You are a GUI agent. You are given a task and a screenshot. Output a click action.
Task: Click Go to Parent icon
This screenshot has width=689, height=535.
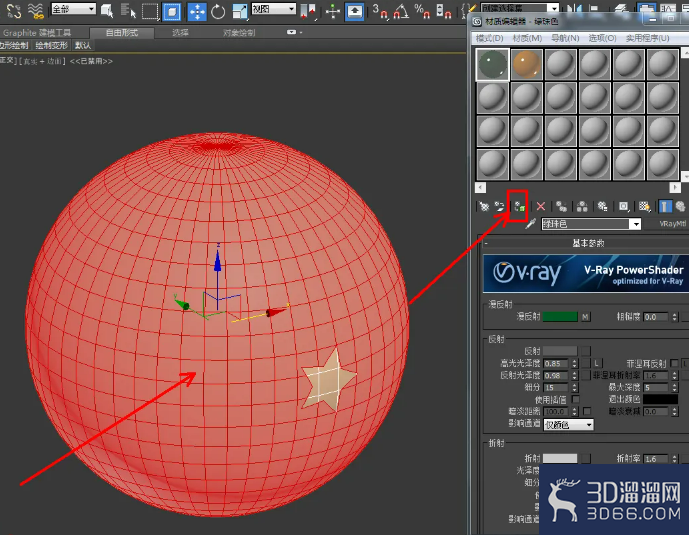[x=681, y=206]
